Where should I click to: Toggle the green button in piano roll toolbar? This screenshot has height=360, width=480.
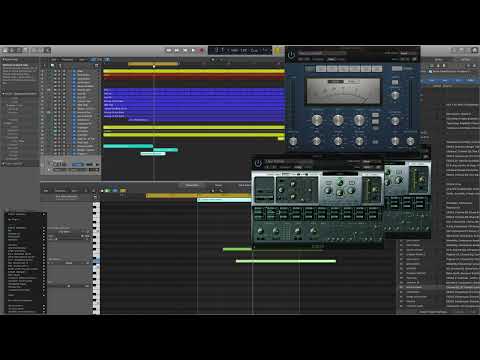pos(107,190)
